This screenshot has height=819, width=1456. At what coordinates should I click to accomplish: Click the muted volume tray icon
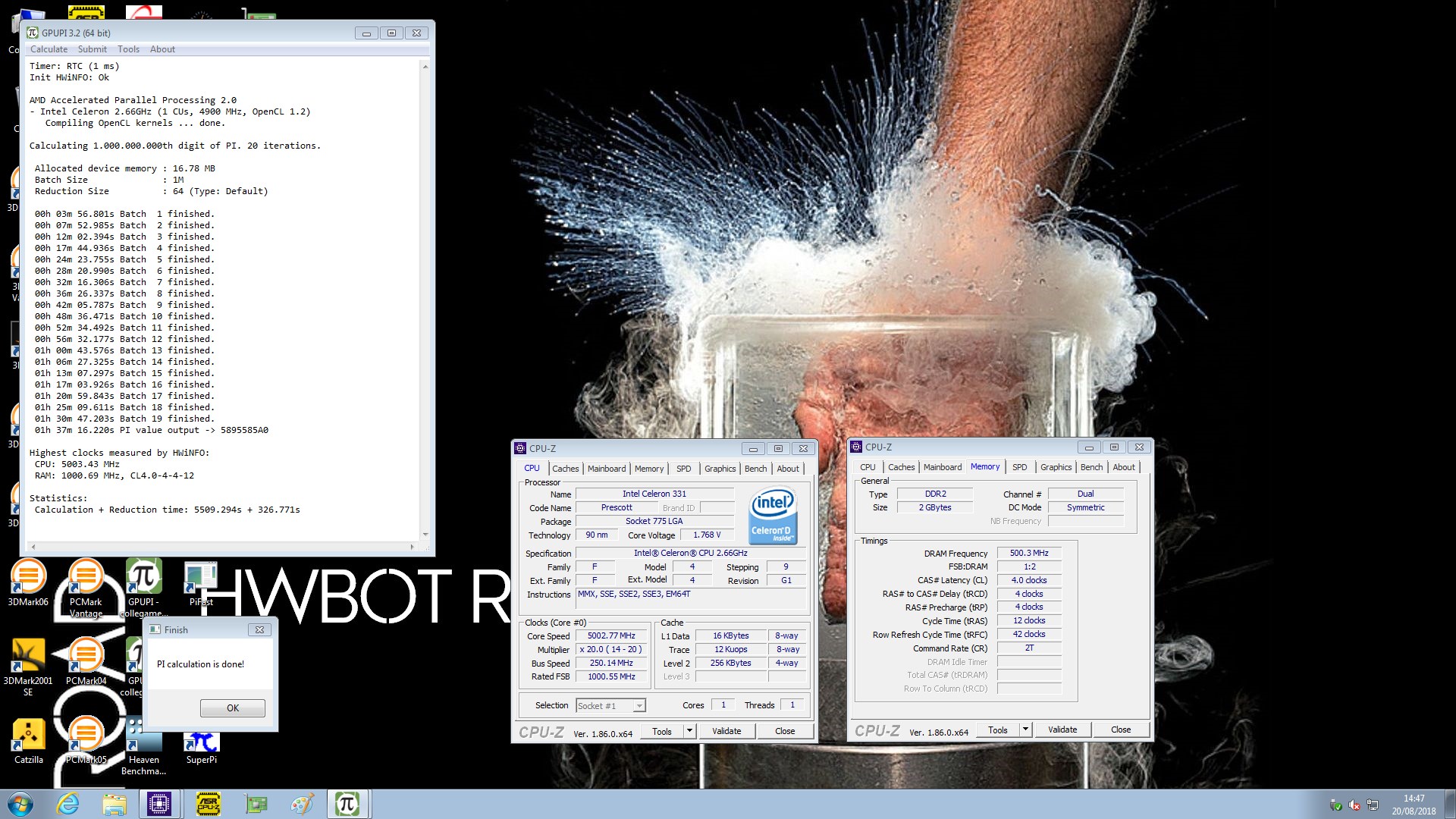(1354, 805)
